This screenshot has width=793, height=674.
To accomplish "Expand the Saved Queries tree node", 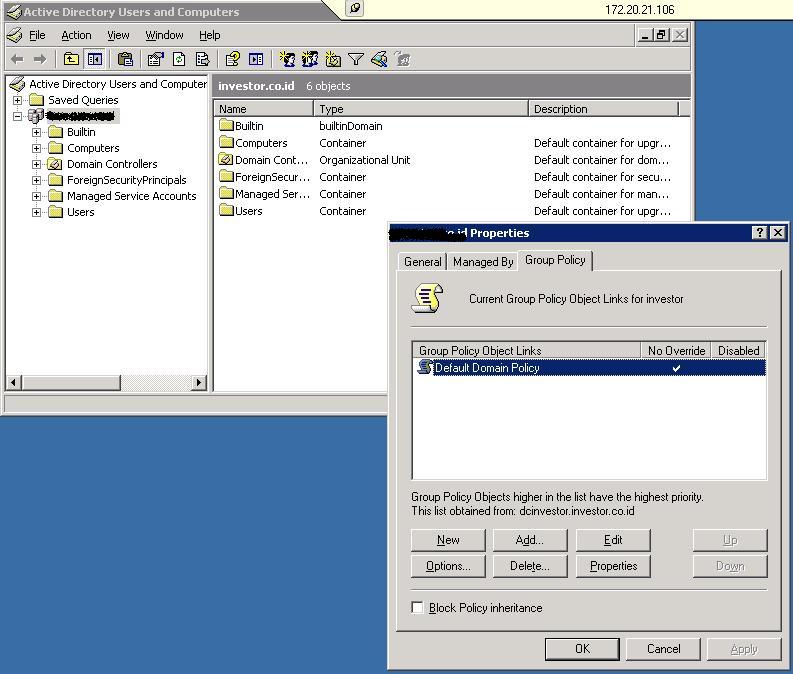I will point(18,100).
